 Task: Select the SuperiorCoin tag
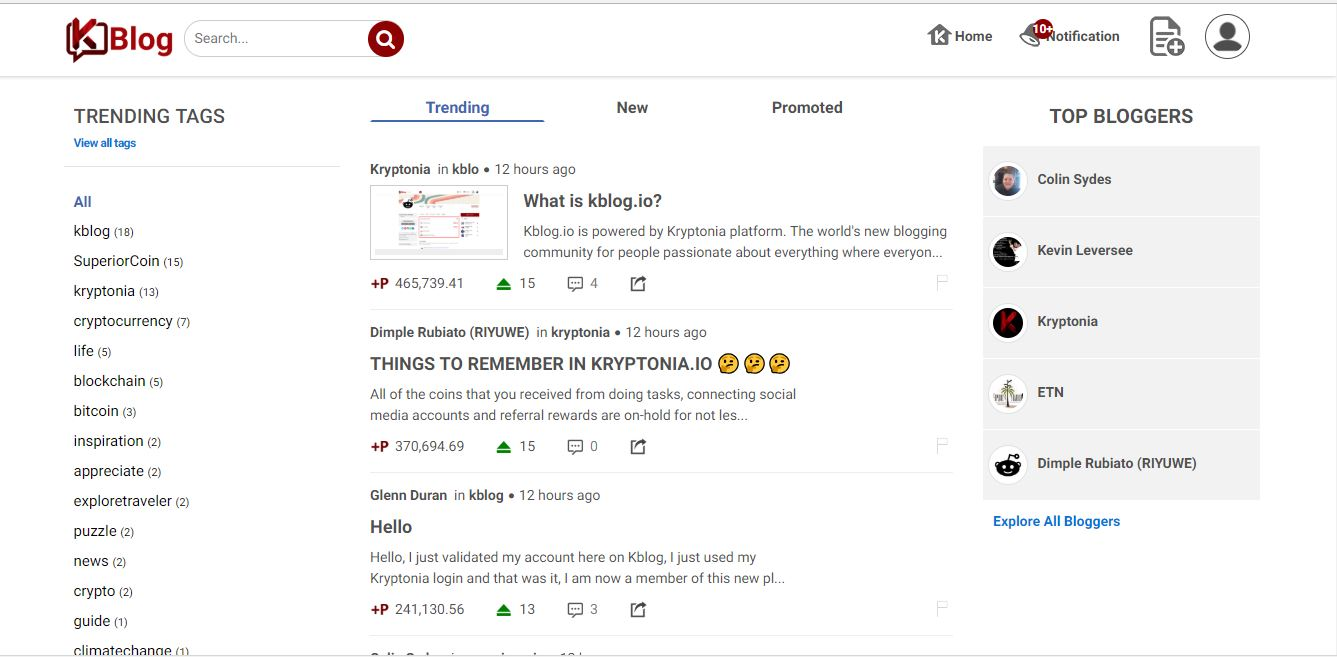click(128, 261)
